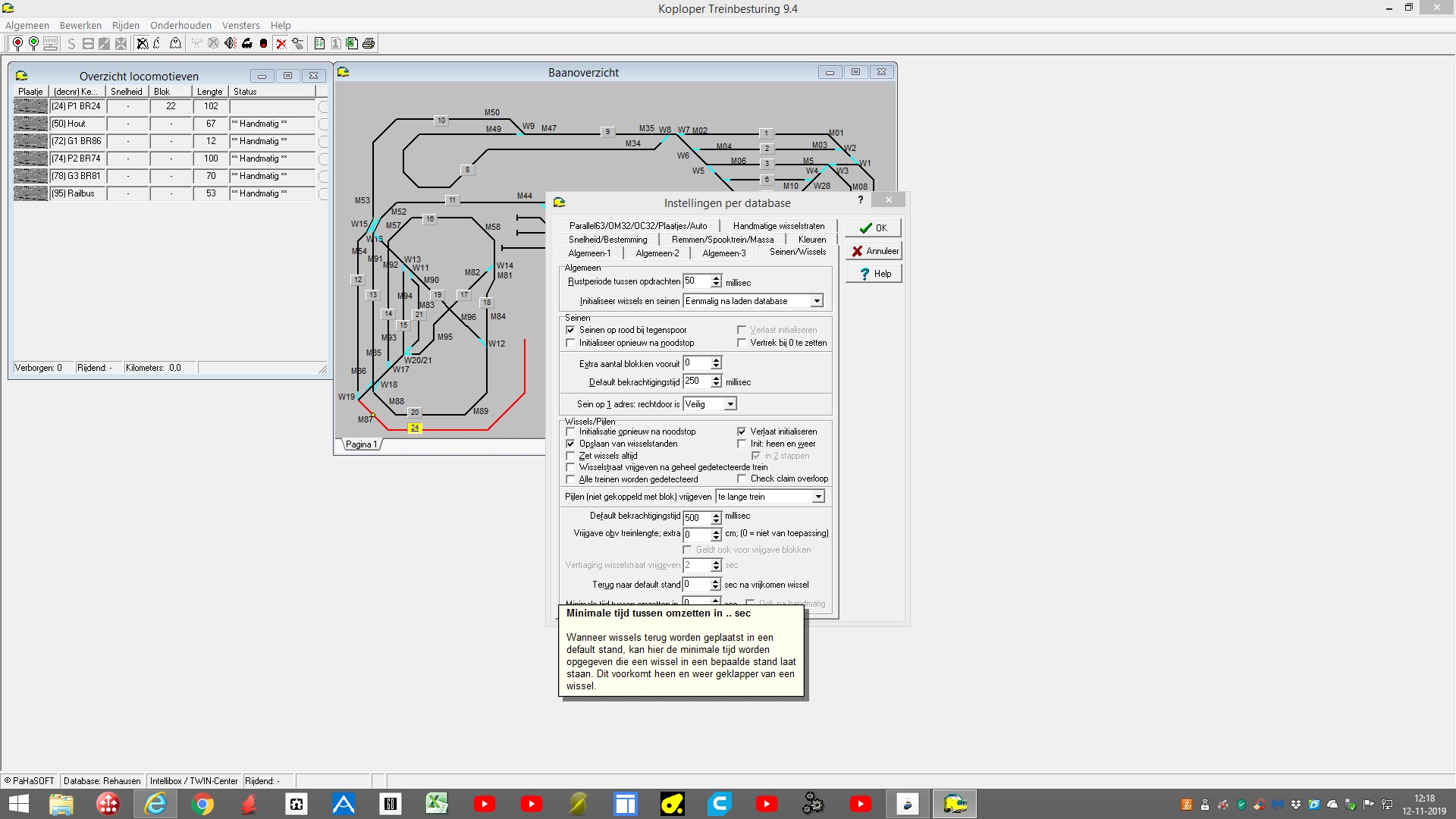The width and height of the screenshot is (1456, 819).
Task: Click locomotive thumbnail for (24) P1 BR24
Action: coord(30,106)
